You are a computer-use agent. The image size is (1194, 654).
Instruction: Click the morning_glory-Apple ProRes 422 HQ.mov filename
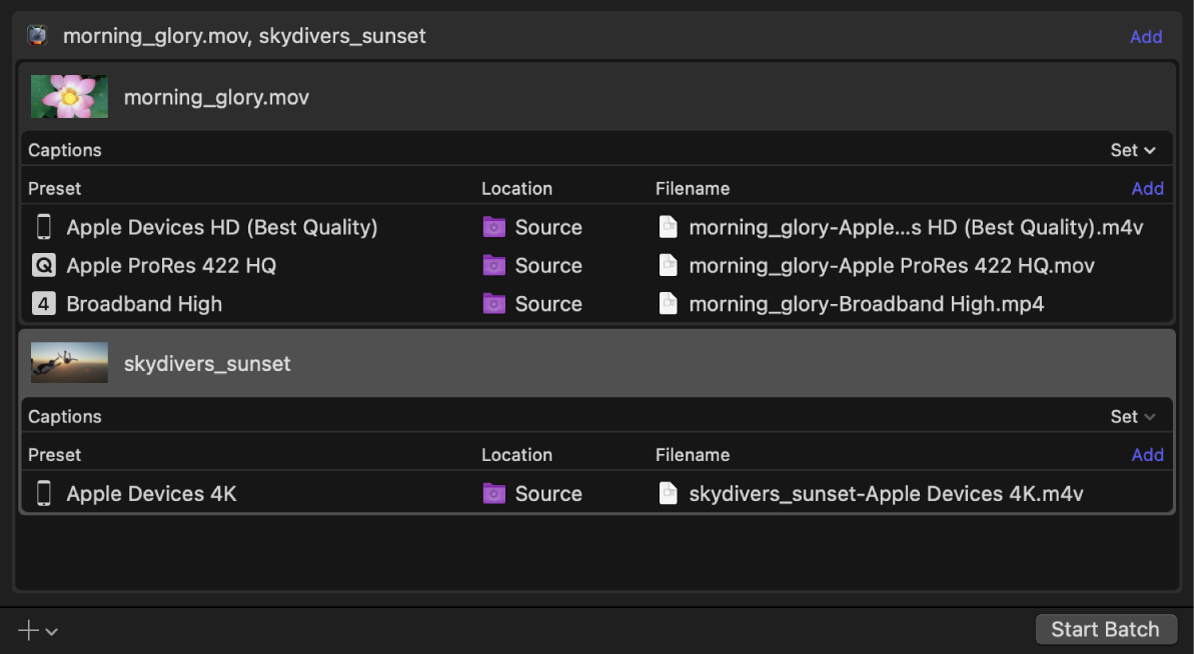(x=891, y=266)
